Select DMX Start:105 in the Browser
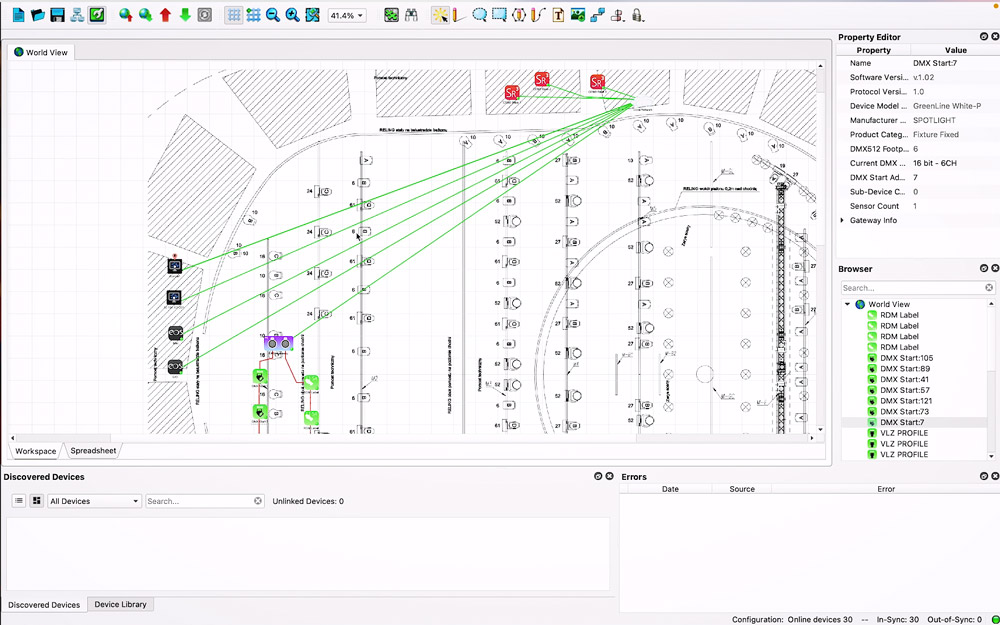The width and height of the screenshot is (1000, 625). [906, 358]
